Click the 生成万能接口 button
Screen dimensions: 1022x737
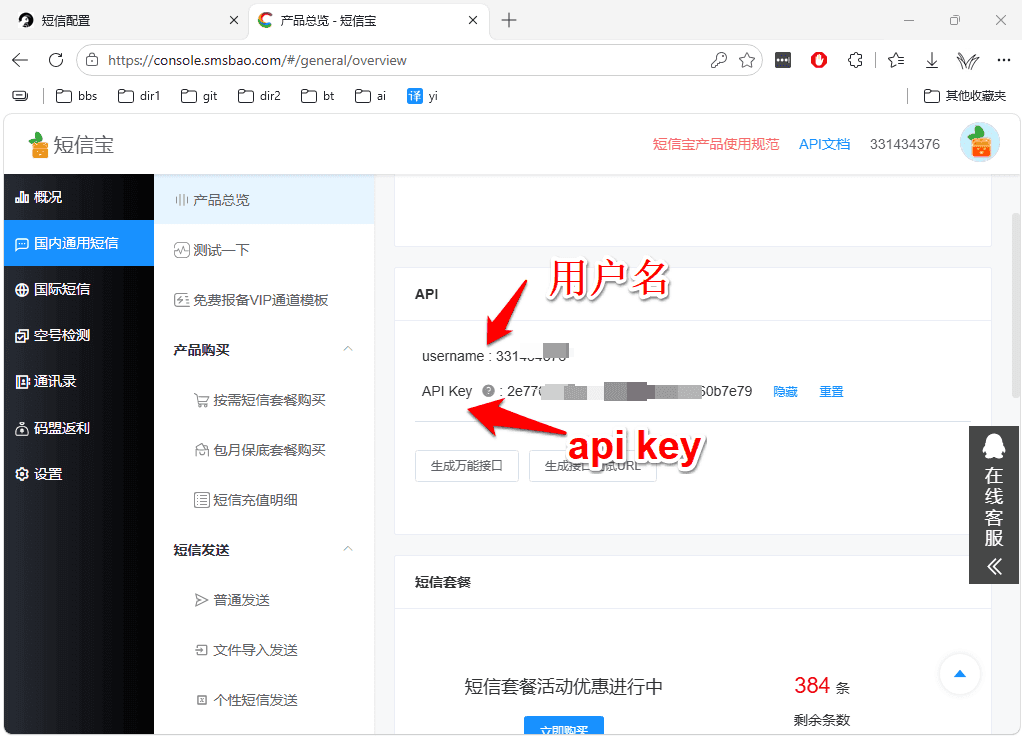[467, 466]
